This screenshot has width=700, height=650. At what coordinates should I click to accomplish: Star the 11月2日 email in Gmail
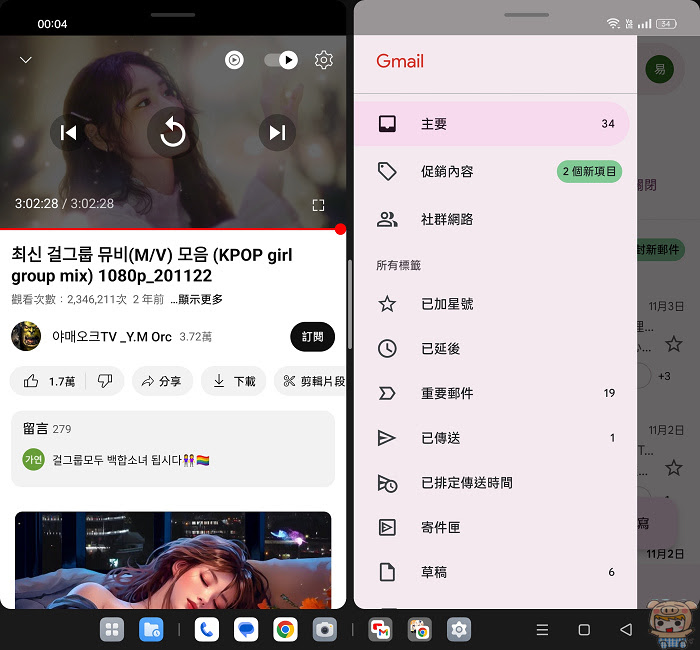pos(673,468)
